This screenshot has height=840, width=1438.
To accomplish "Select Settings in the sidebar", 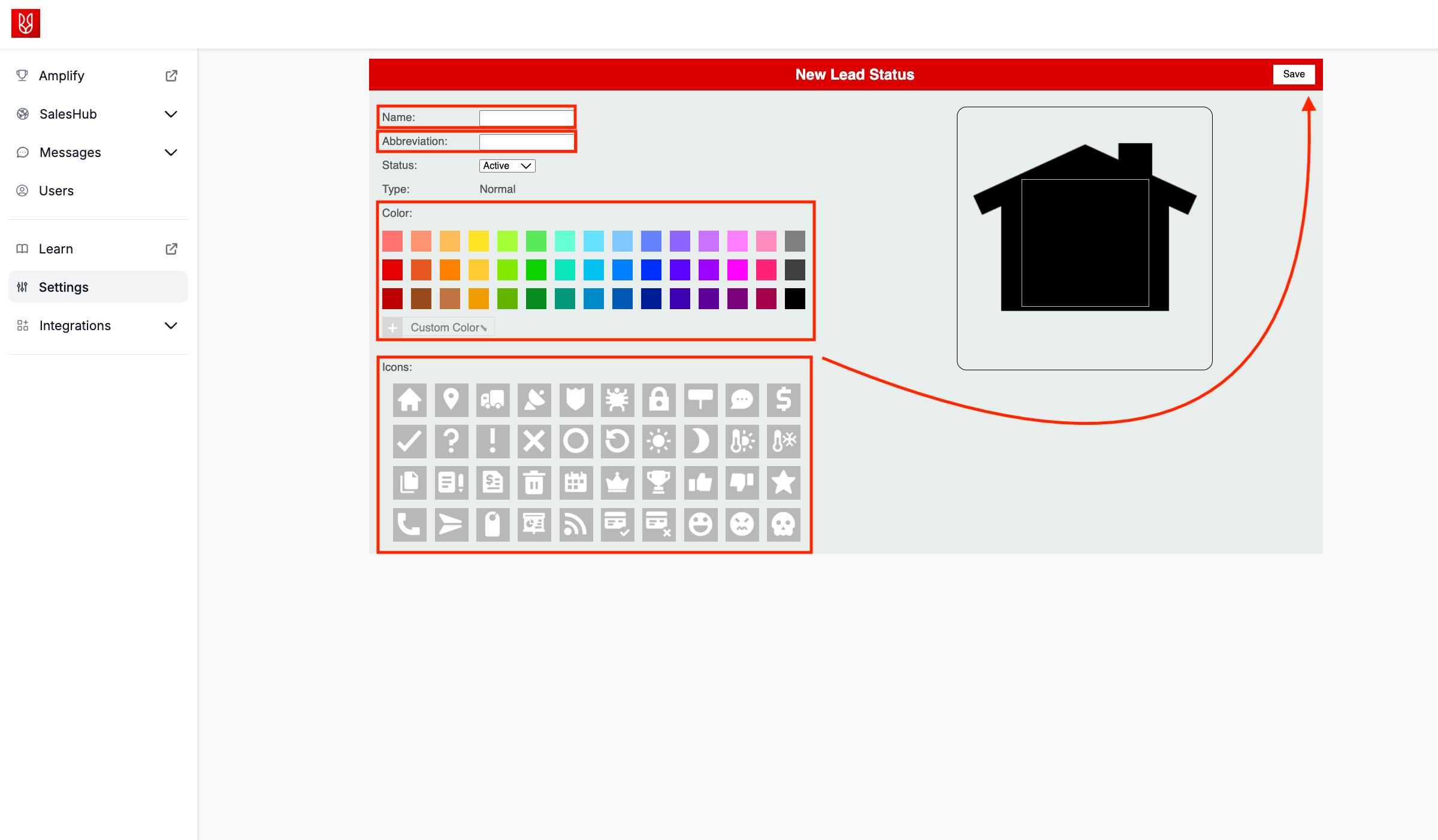I will tap(98, 288).
